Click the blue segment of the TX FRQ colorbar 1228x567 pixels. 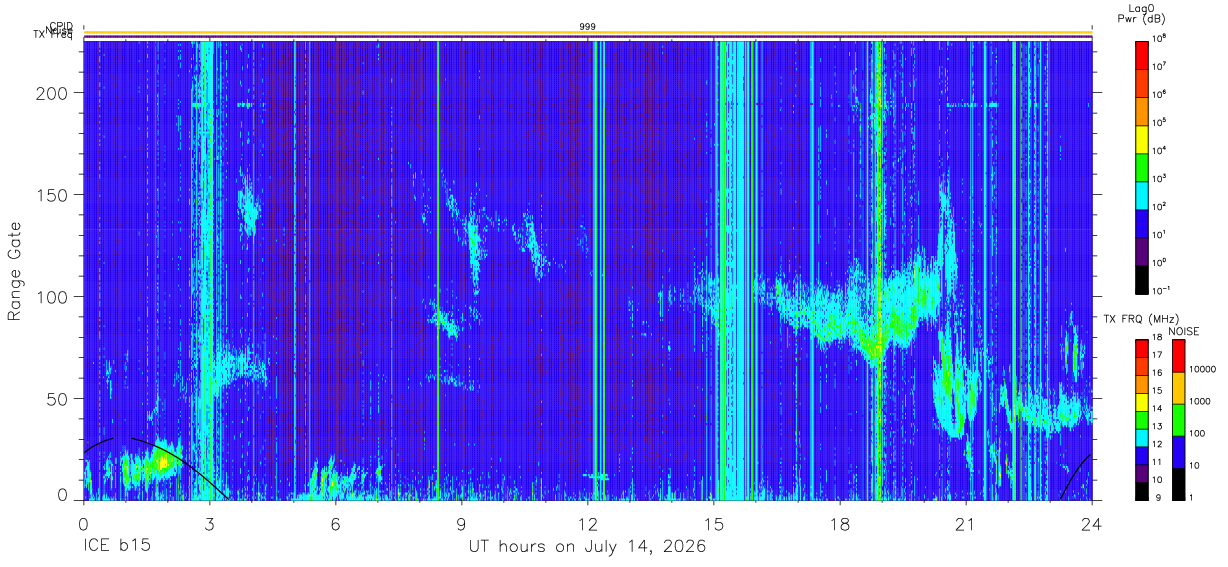(1142, 456)
